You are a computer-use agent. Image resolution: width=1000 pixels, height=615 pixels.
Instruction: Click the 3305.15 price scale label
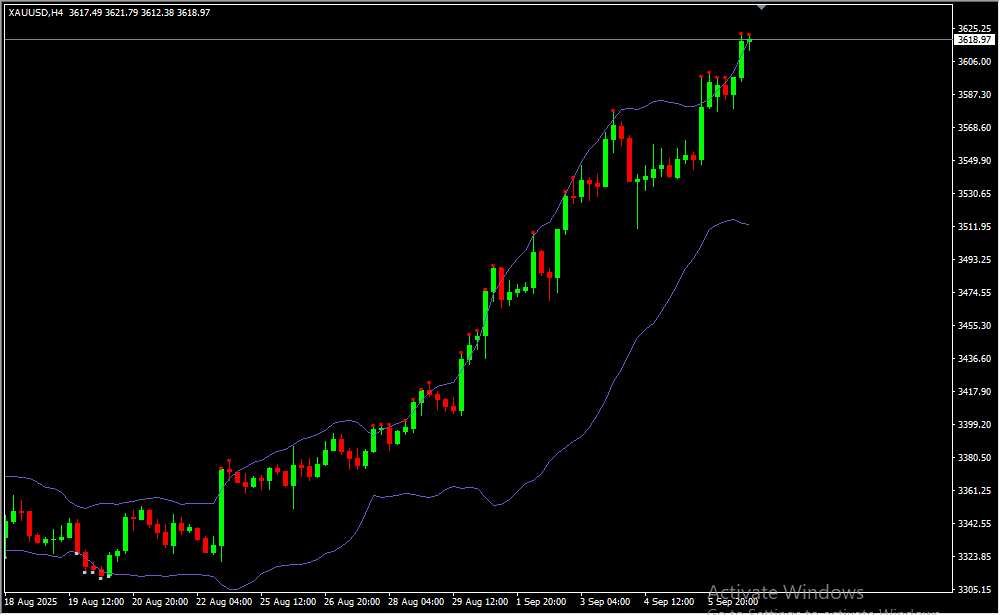pyautogui.click(x=973, y=590)
